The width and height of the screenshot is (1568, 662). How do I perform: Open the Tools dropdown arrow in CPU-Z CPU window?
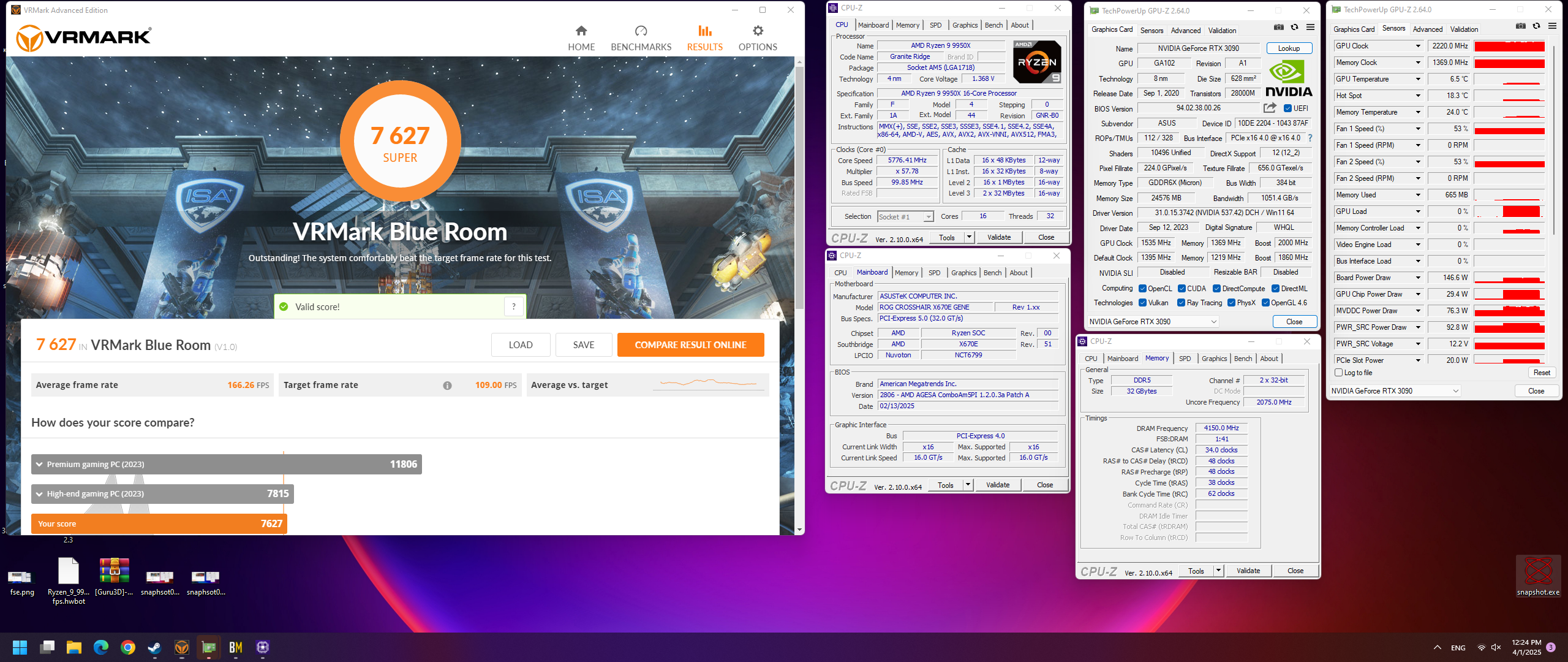968,237
